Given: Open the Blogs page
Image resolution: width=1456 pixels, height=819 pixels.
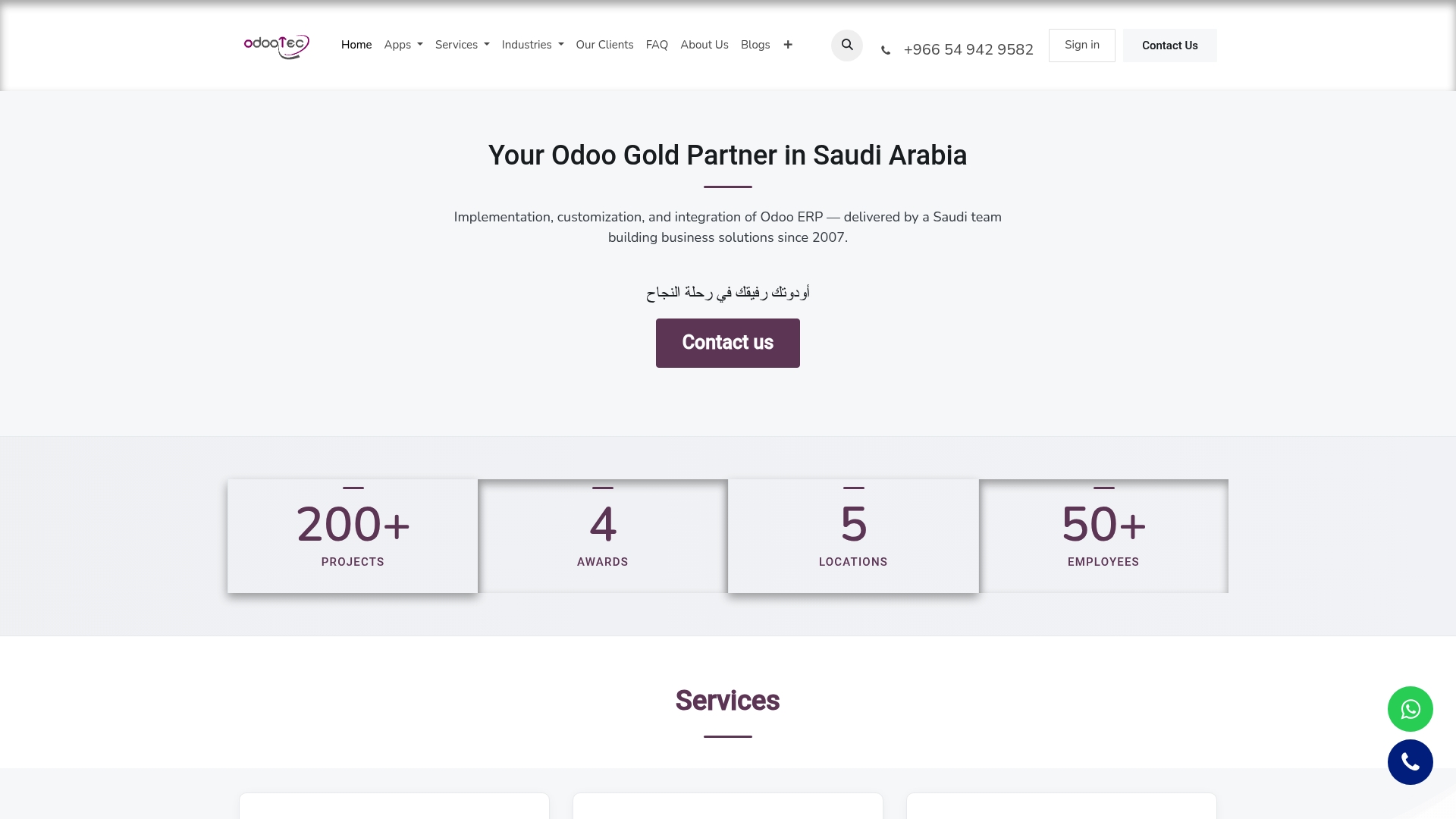Looking at the screenshot, I should pyautogui.click(x=755, y=45).
